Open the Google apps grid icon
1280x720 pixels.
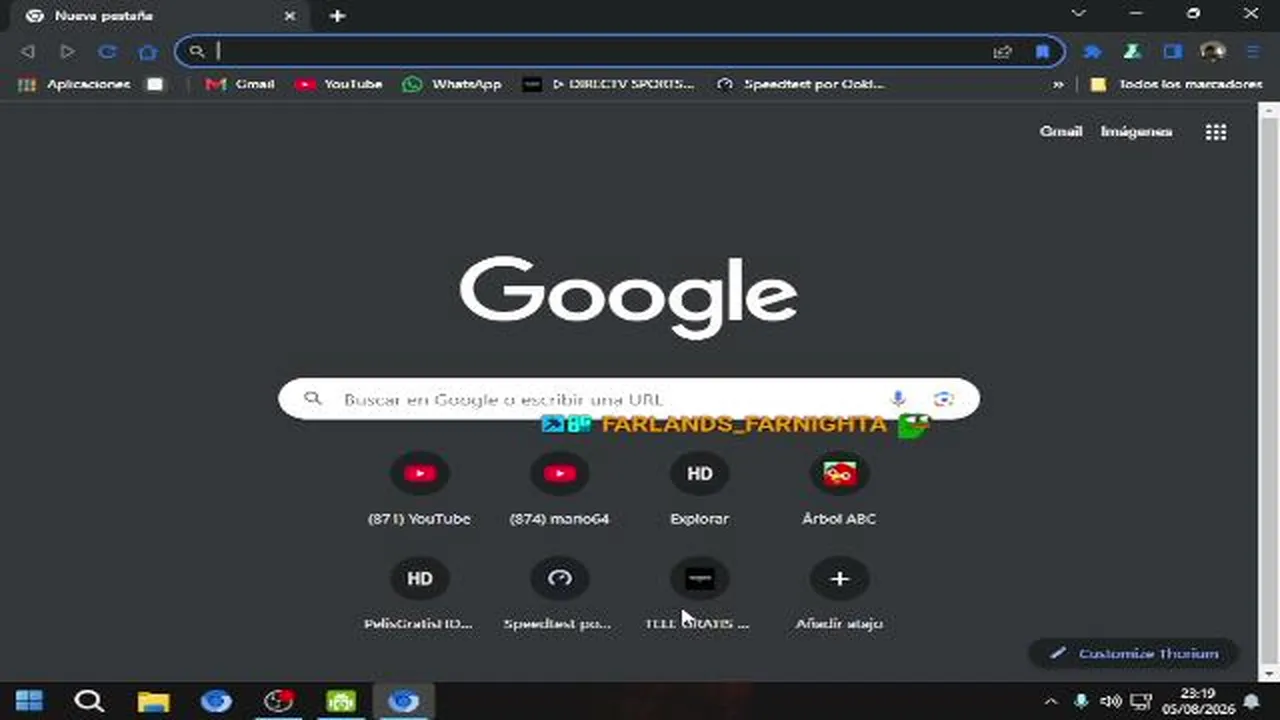coord(1216,132)
